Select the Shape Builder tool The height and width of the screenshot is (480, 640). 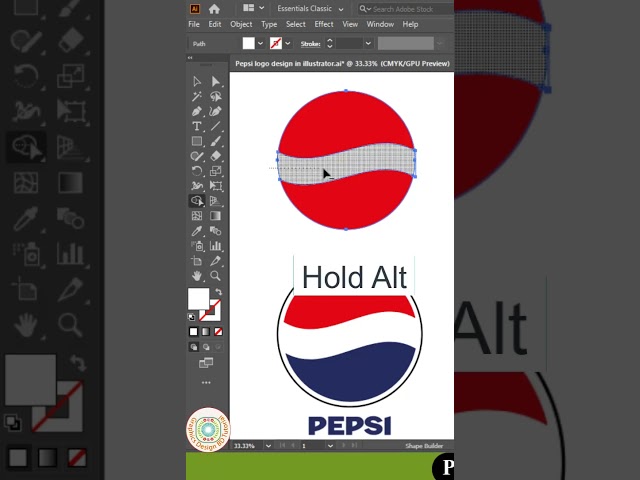coord(197,201)
